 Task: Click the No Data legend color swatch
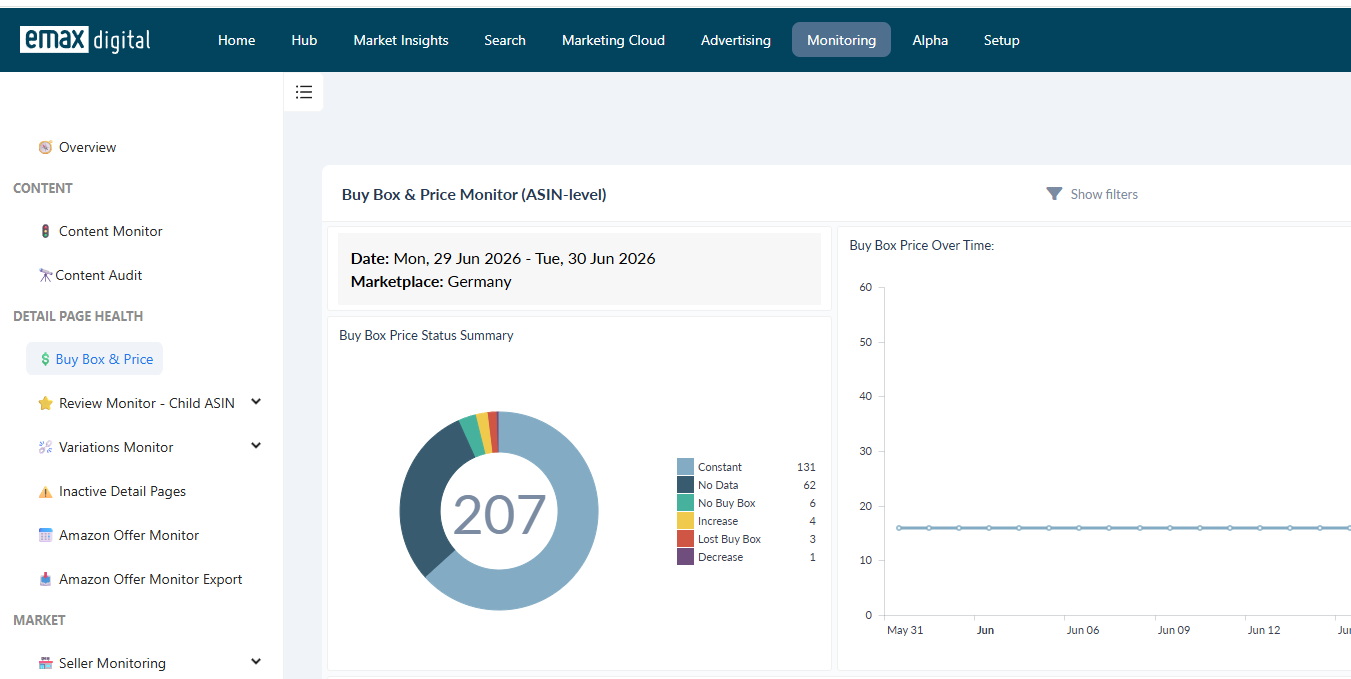click(x=685, y=485)
